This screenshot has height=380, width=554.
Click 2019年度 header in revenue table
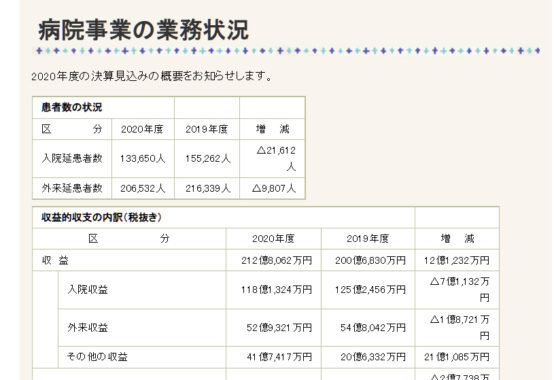367,239
